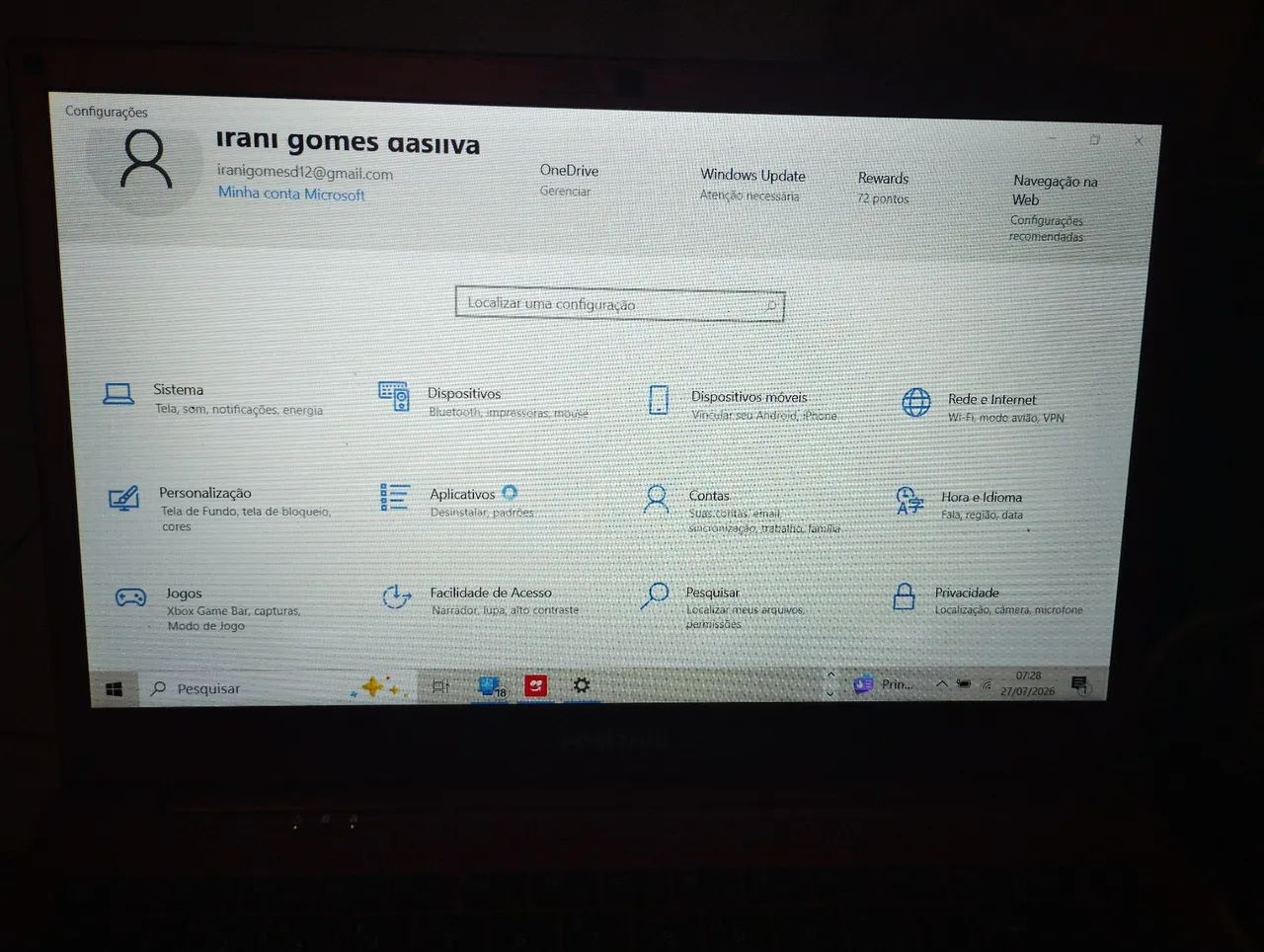Image resolution: width=1264 pixels, height=952 pixels.
Task: Open the Aplicativos list icon
Action: pyautogui.click(x=394, y=497)
